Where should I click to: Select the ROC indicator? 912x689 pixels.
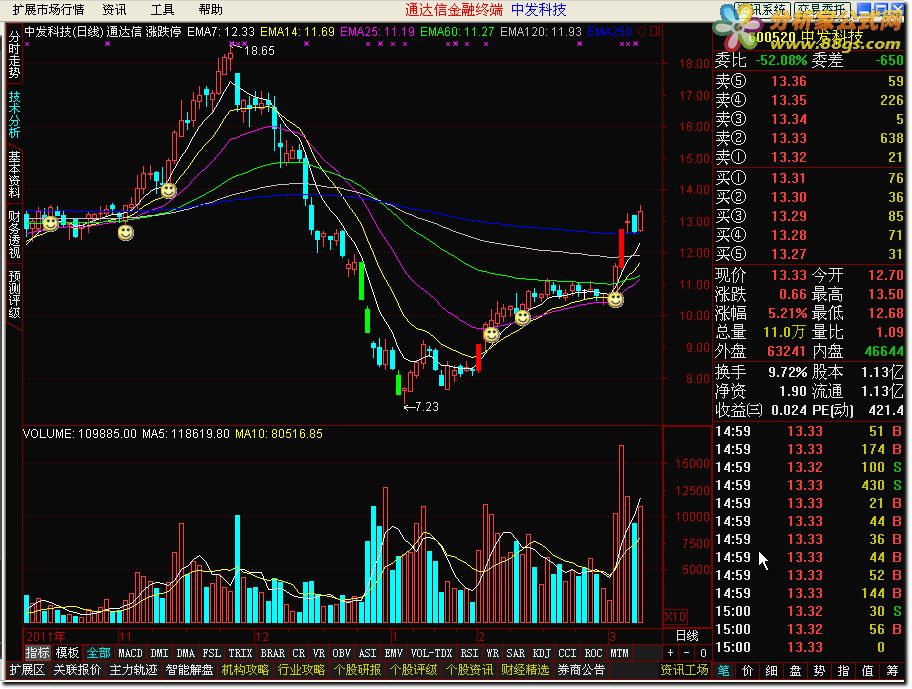pyautogui.click(x=593, y=653)
